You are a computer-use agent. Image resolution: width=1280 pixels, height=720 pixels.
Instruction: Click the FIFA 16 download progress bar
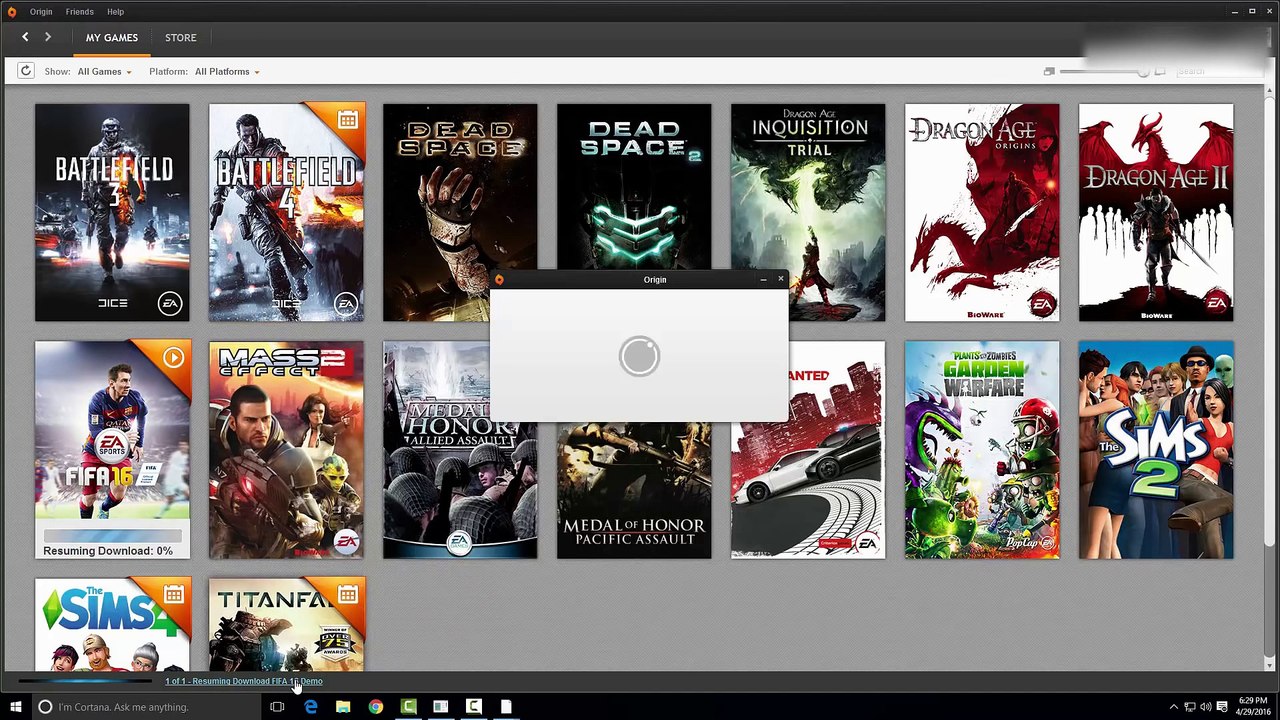click(112, 536)
